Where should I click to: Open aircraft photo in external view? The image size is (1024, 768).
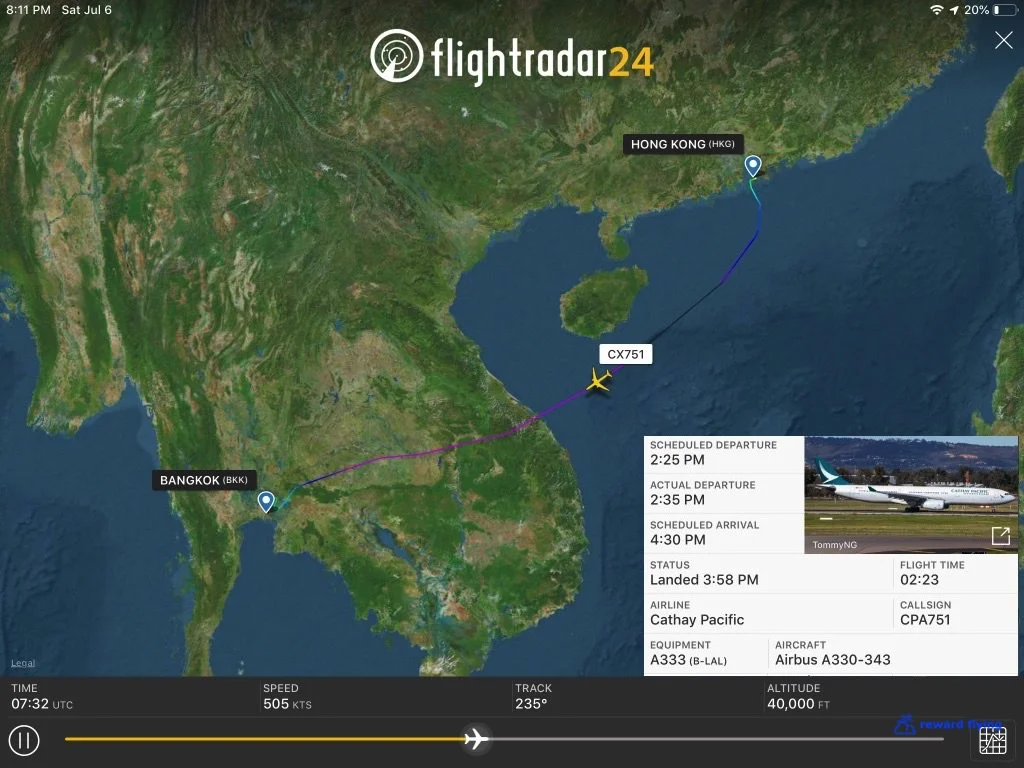(x=1000, y=536)
